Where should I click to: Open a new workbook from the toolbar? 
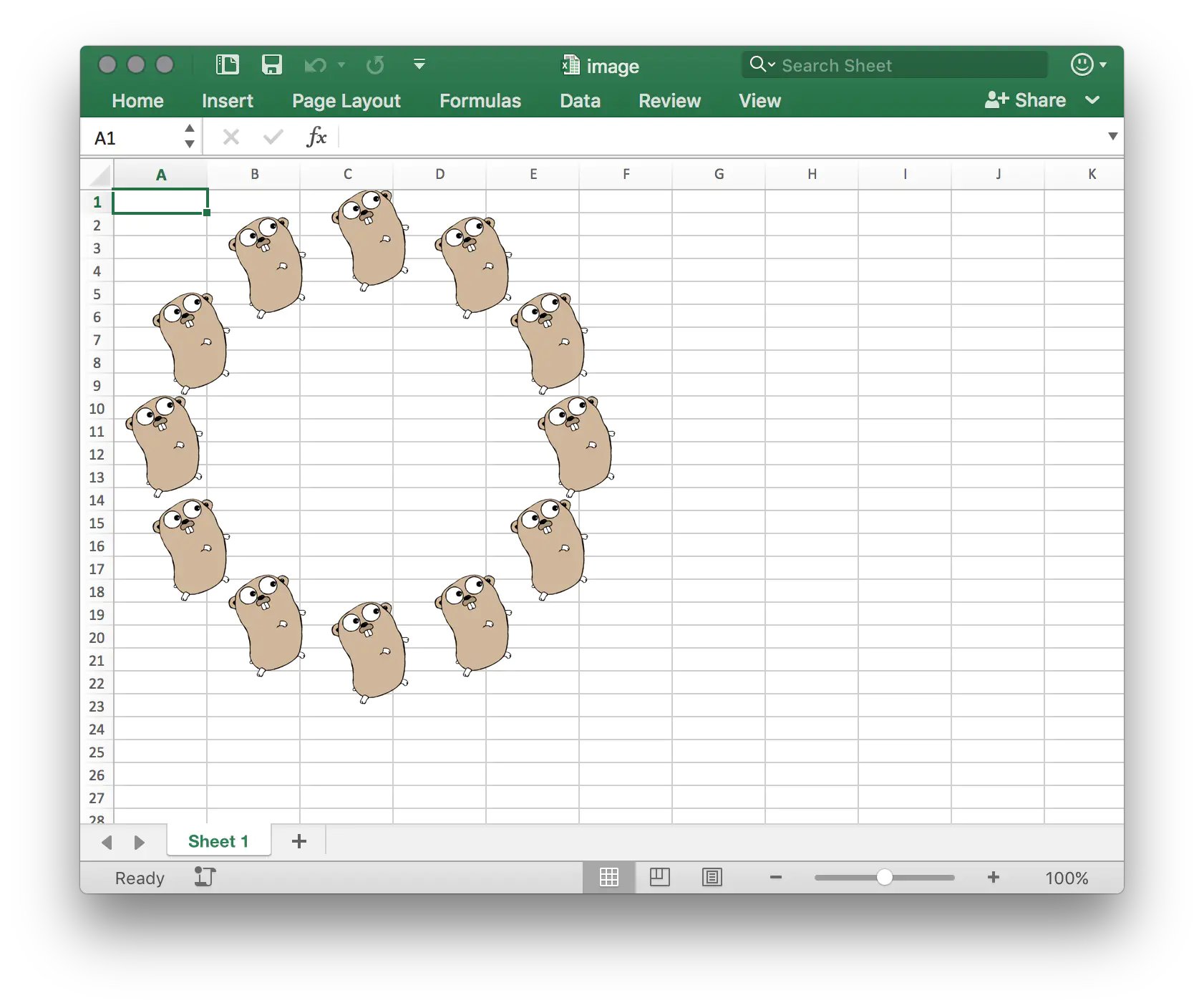click(227, 64)
